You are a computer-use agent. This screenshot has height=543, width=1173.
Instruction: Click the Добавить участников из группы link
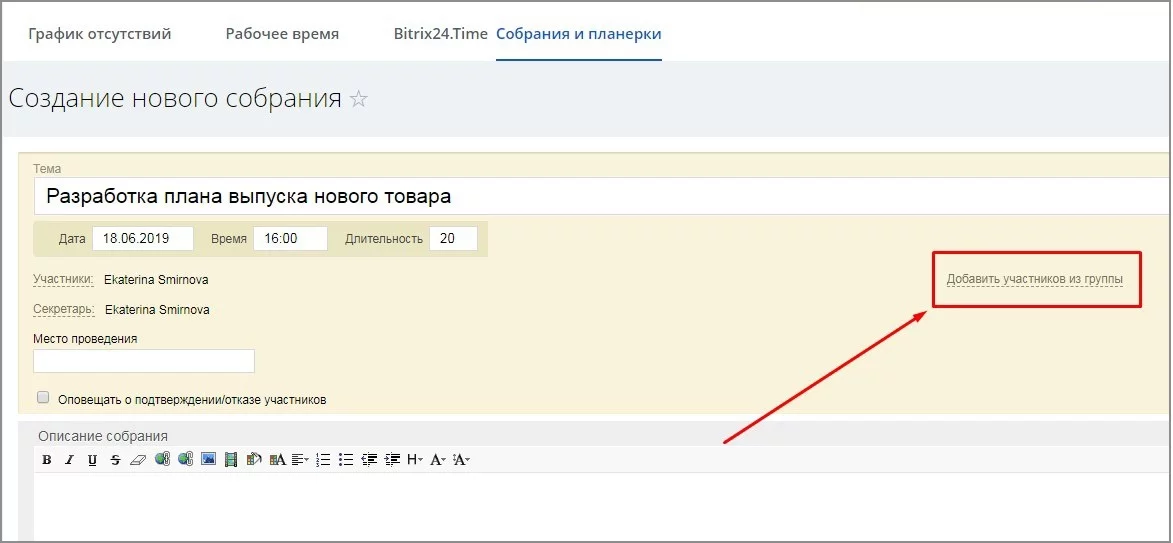click(1034, 279)
